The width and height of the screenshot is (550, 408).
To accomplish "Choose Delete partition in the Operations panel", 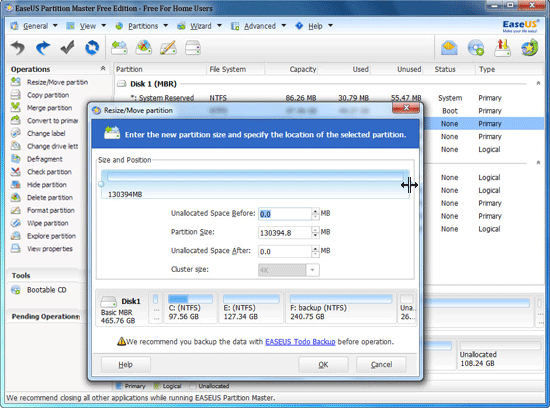I will point(42,198).
